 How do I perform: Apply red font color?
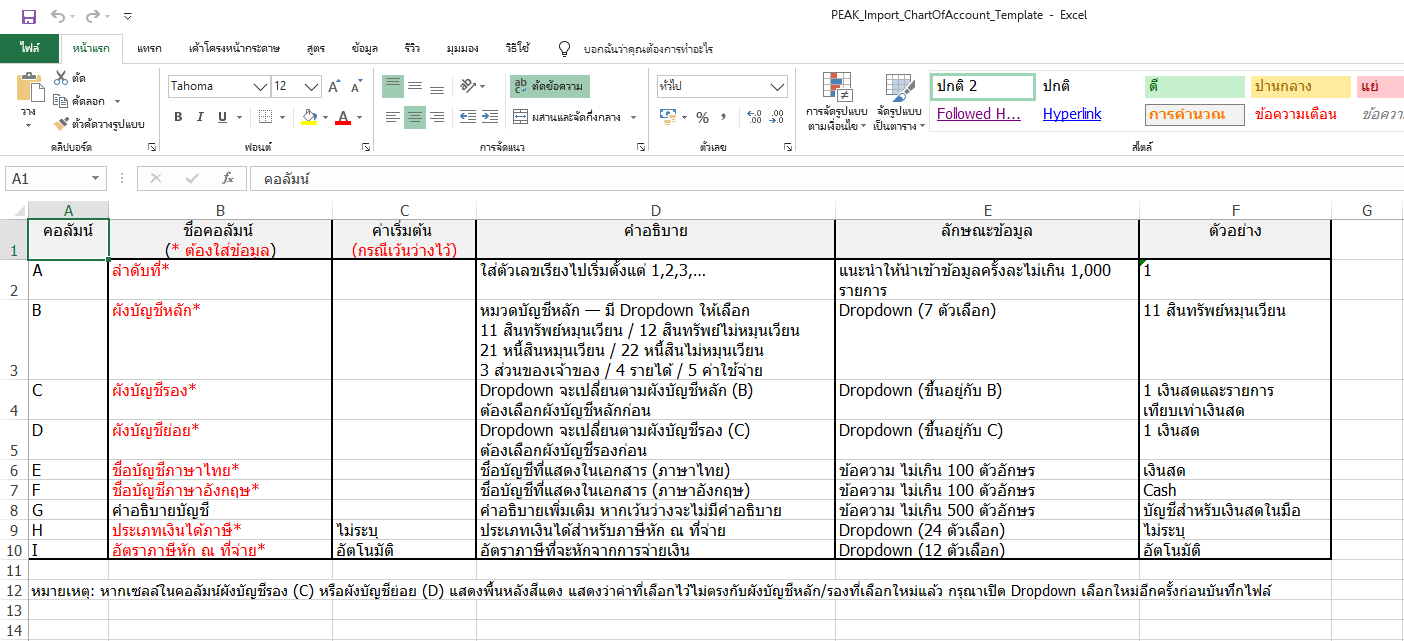(344, 117)
